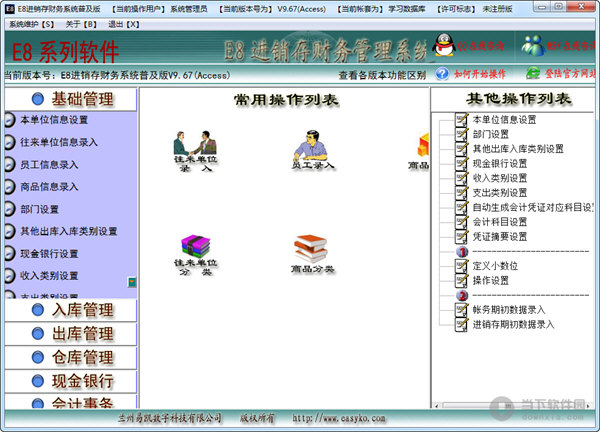The image size is (600, 432).
Task: Open www.easyko.com link in footer
Action: (x=339, y=418)
